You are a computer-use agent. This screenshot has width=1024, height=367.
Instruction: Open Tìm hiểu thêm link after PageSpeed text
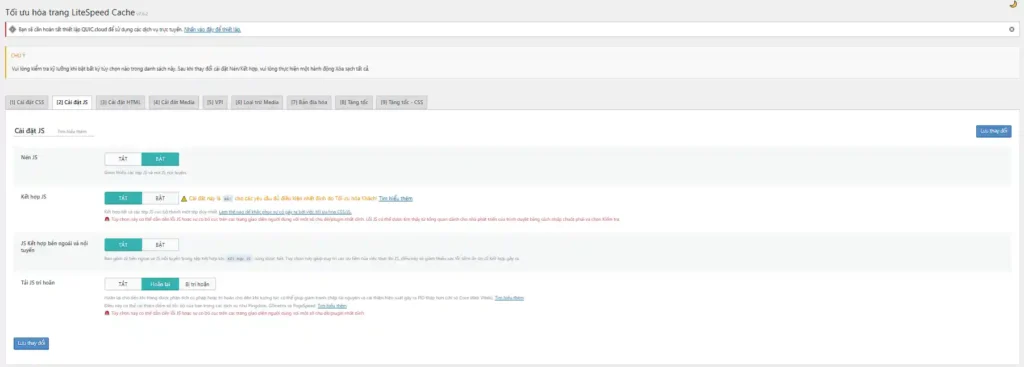[x=332, y=306]
